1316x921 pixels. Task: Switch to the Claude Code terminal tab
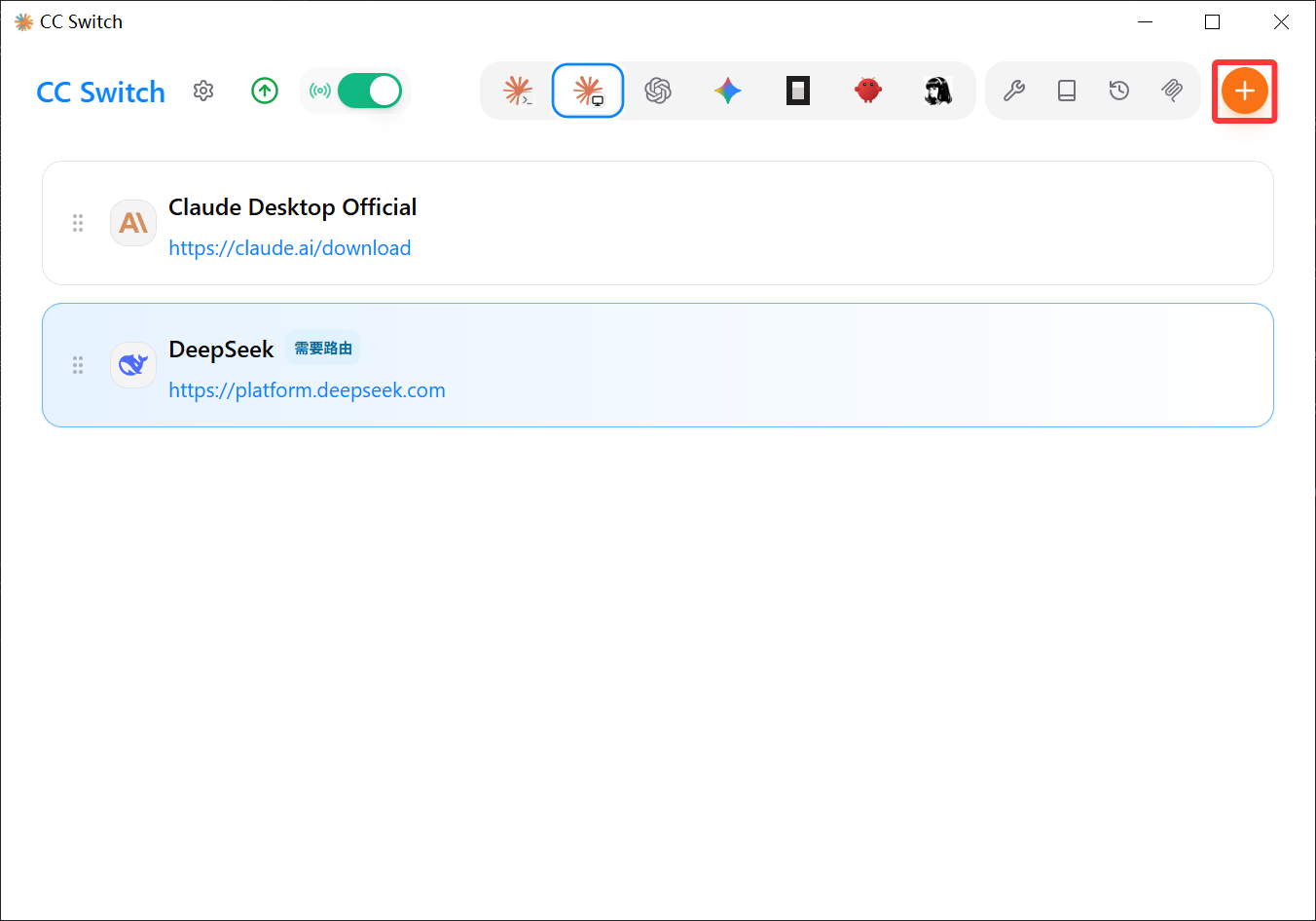coord(518,91)
